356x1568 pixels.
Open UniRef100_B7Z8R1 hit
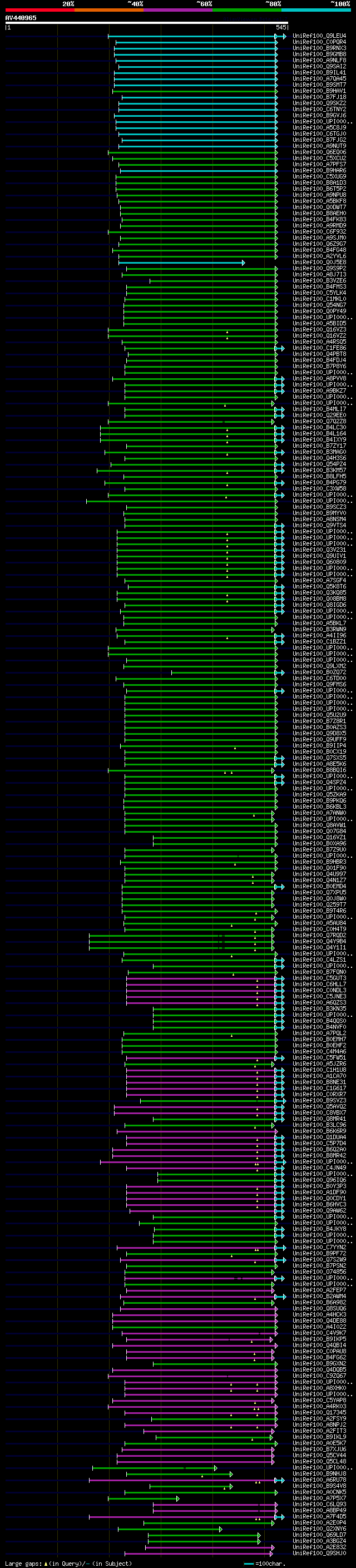[319, 721]
